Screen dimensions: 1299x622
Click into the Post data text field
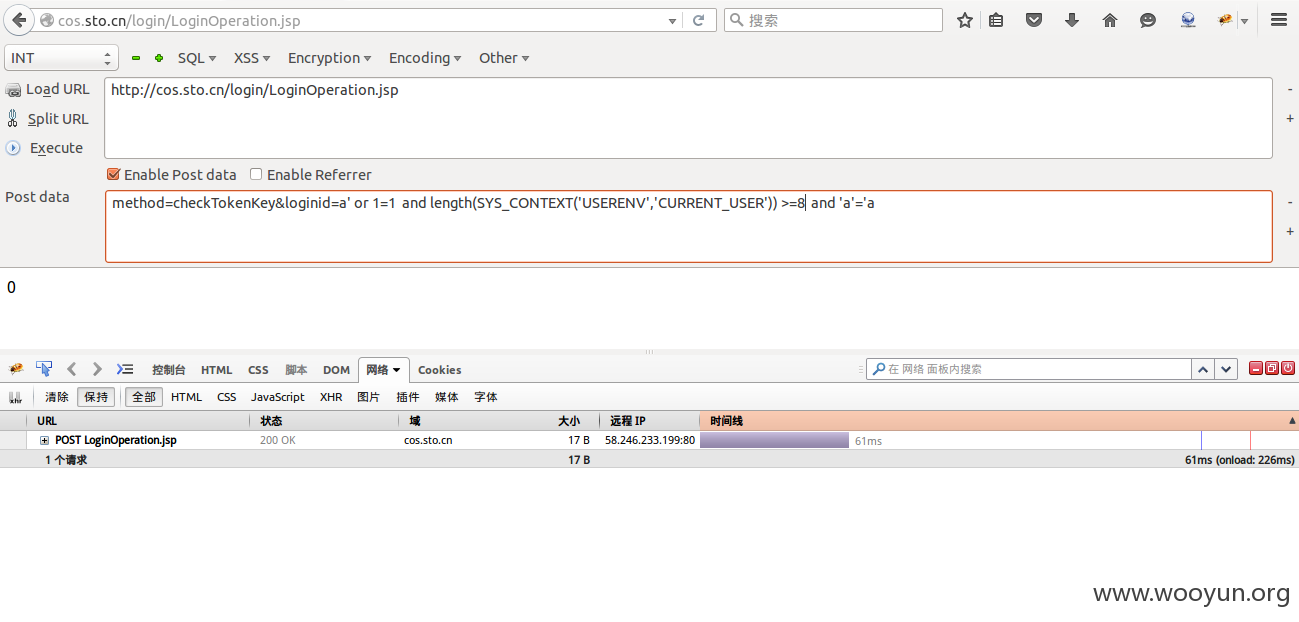pos(688,227)
